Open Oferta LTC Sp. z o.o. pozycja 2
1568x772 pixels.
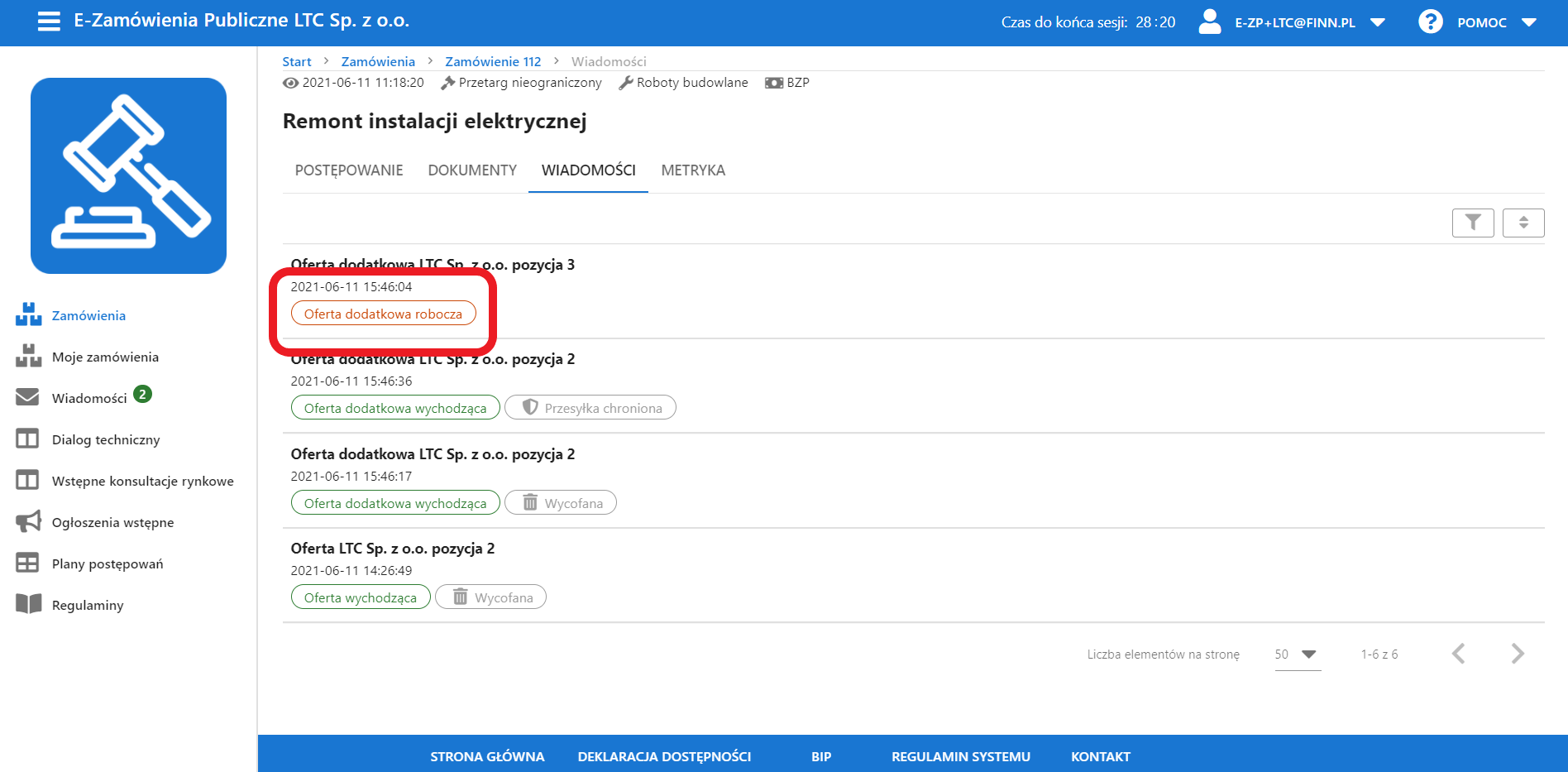tap(393, 549)
